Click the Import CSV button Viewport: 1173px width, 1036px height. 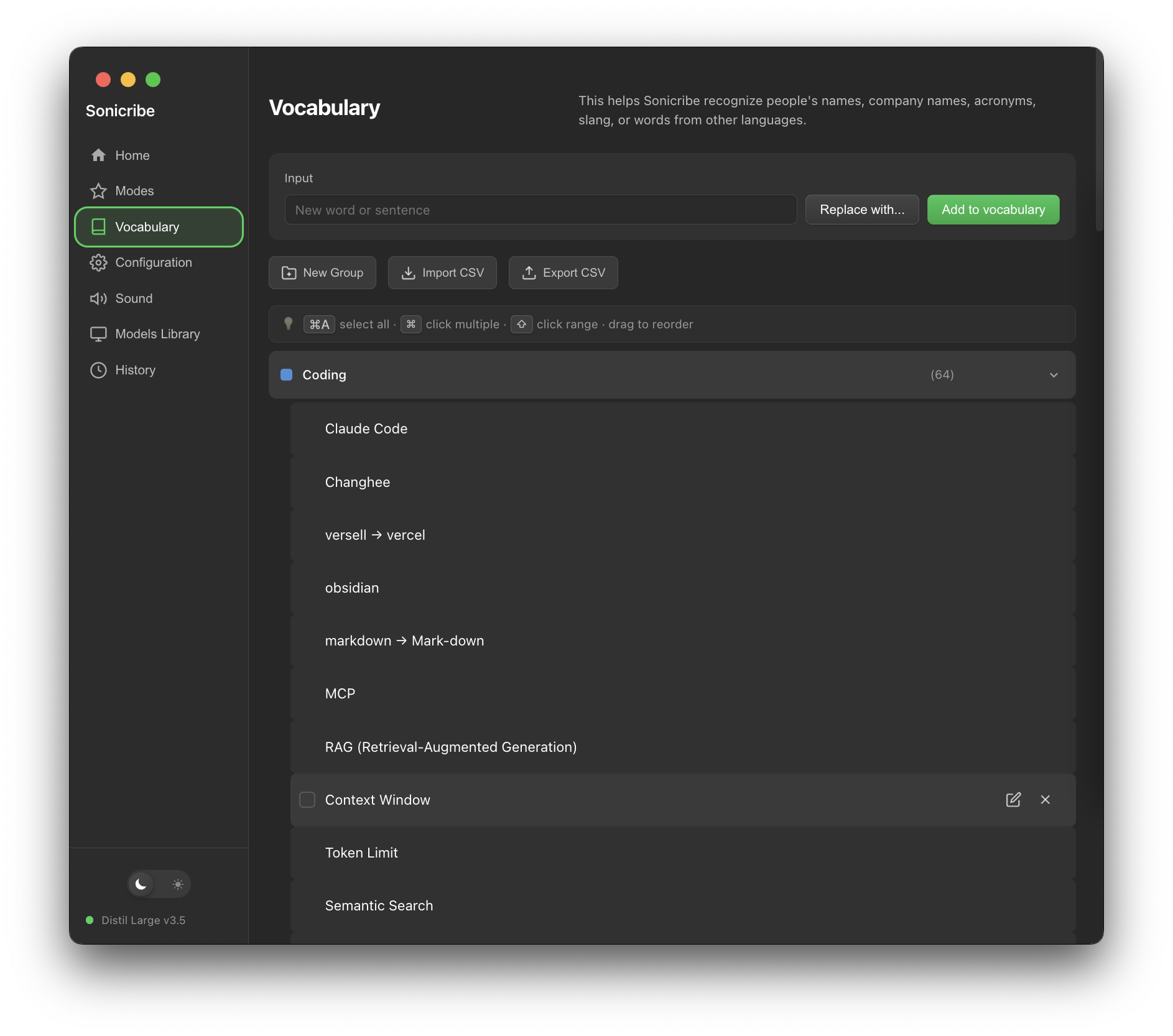442,272
